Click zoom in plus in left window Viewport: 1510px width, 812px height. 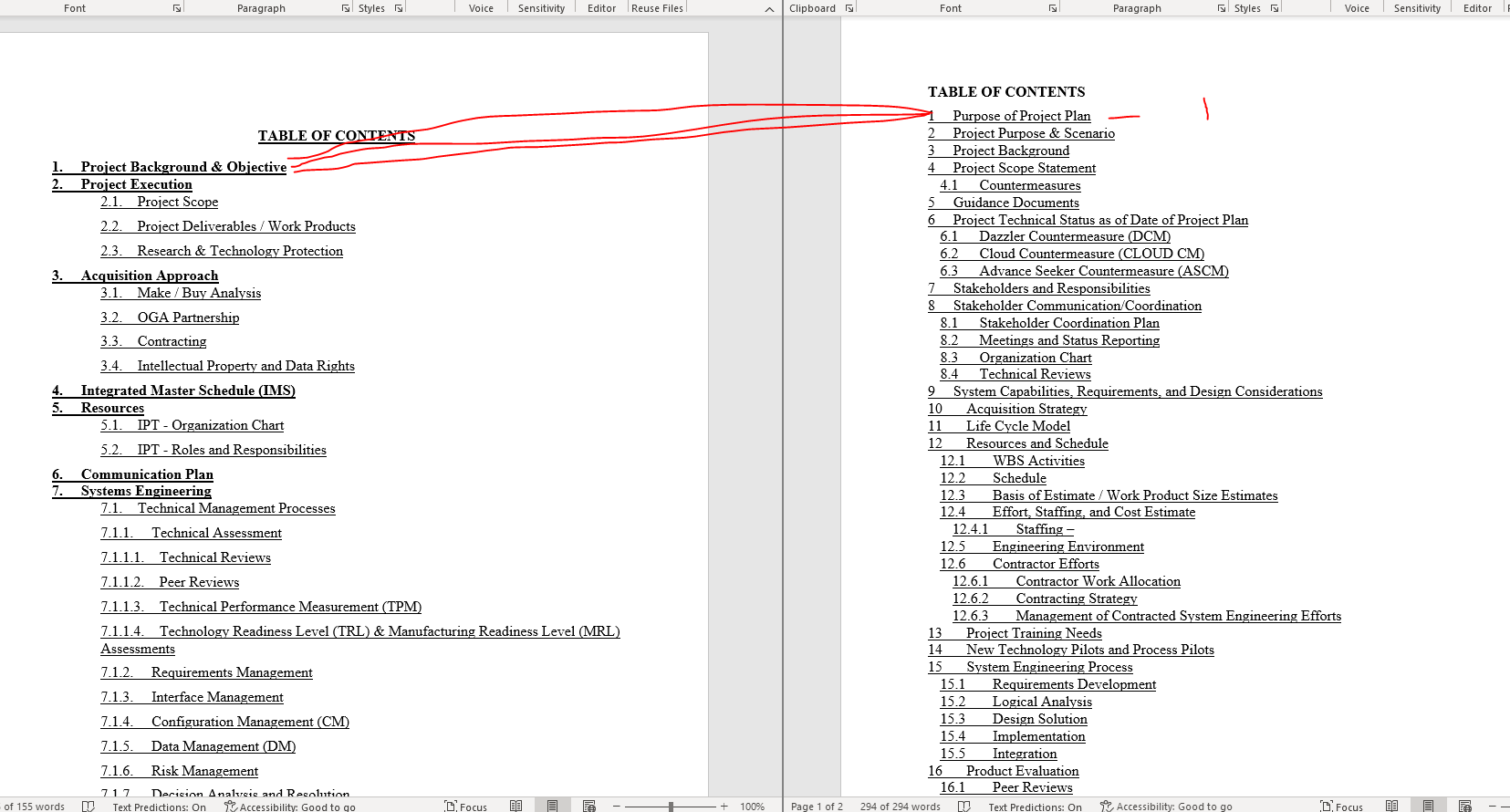pyautogui.click(x=724, y=807)
